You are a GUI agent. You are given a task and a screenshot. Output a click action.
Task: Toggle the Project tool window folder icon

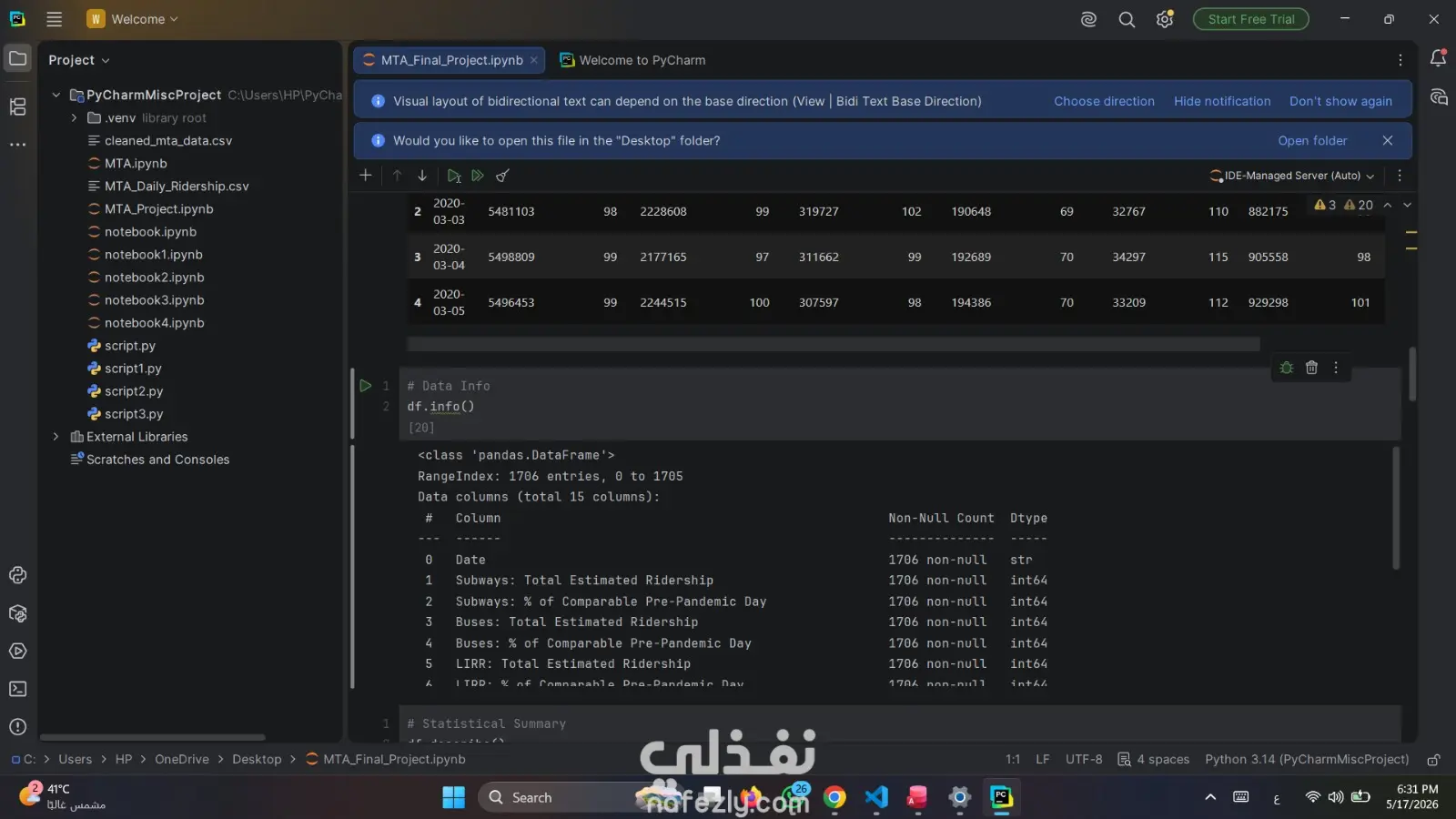tap(17, 59)
